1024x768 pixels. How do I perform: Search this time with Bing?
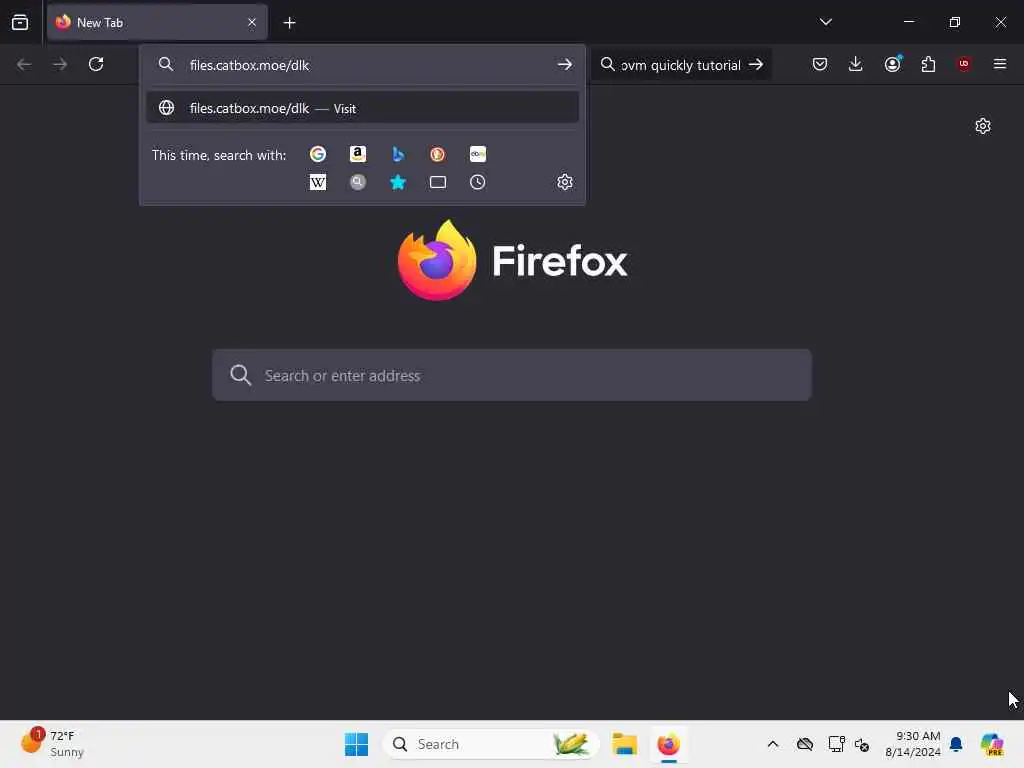click(398, 154)
